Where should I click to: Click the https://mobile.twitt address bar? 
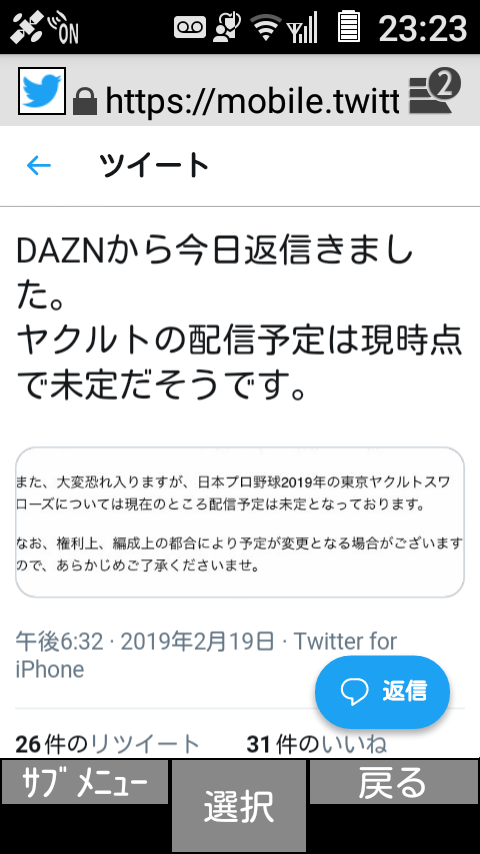(252, 100)
